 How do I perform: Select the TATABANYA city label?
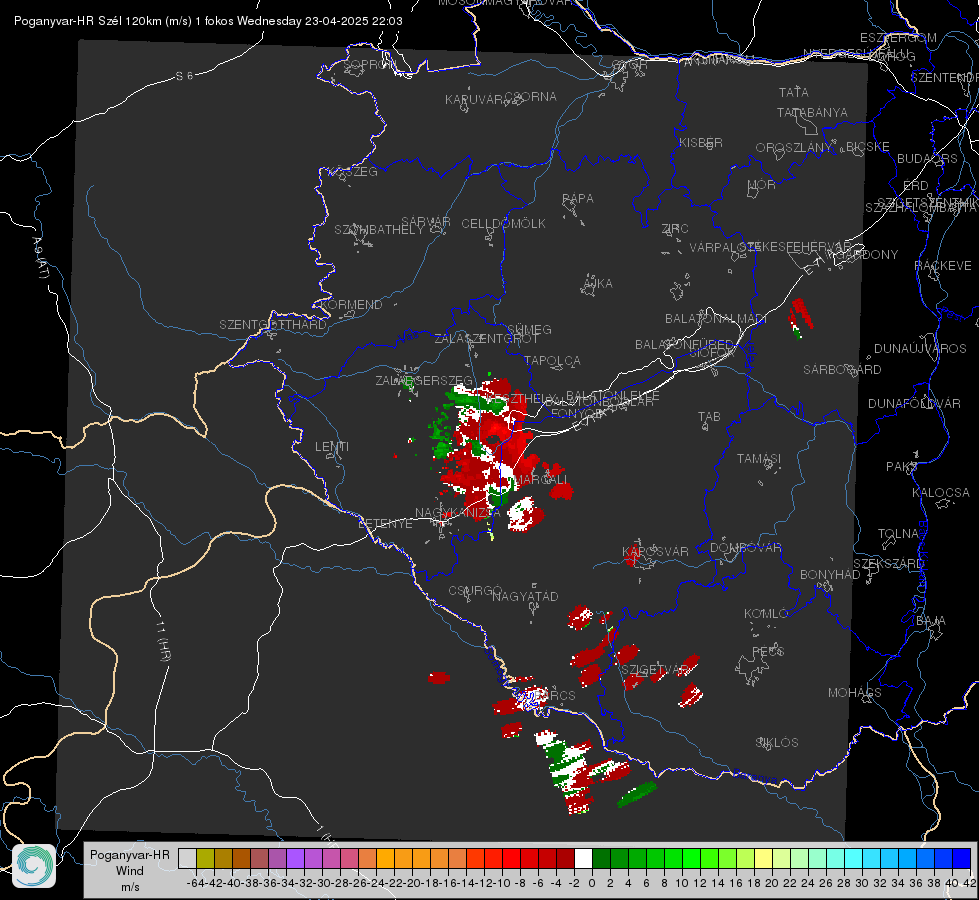click(812, 112)
